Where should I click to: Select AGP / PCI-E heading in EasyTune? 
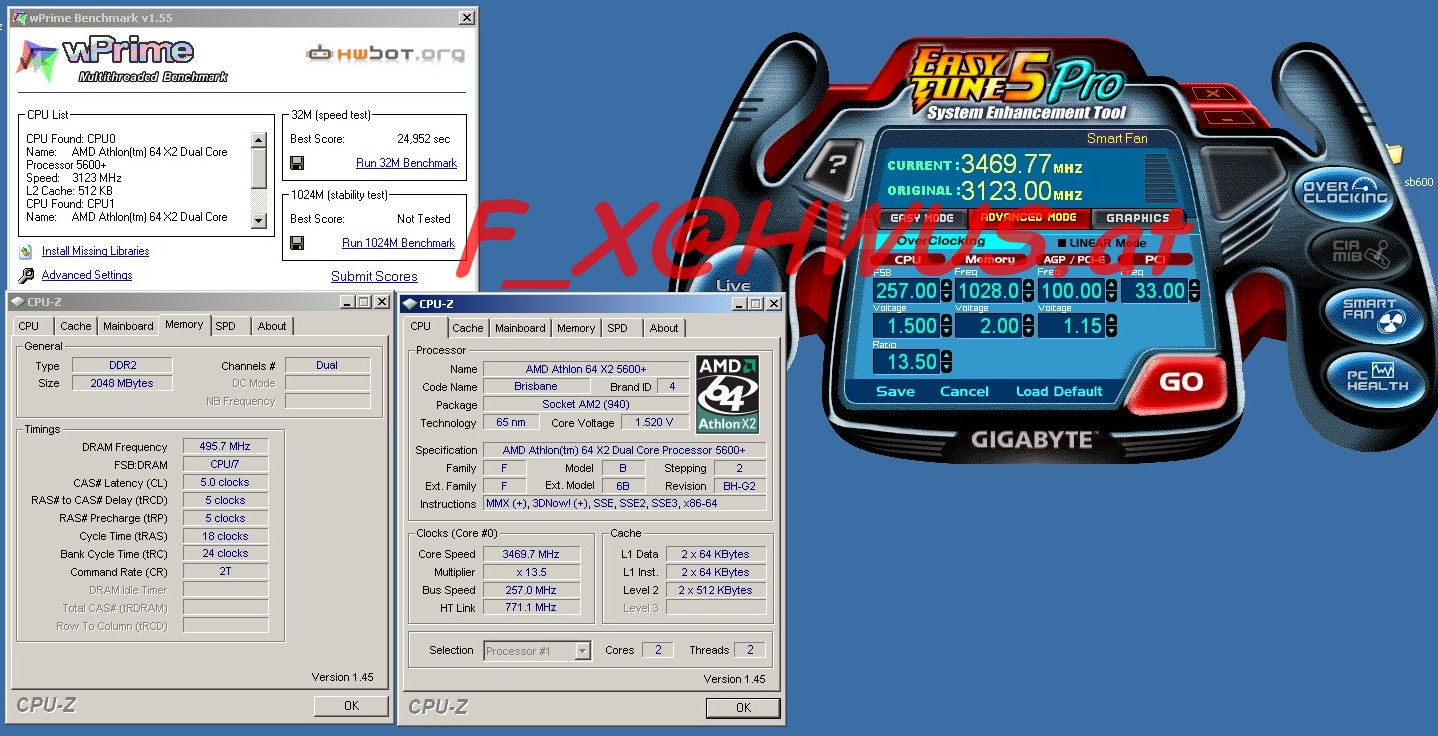coord(1071,260)
